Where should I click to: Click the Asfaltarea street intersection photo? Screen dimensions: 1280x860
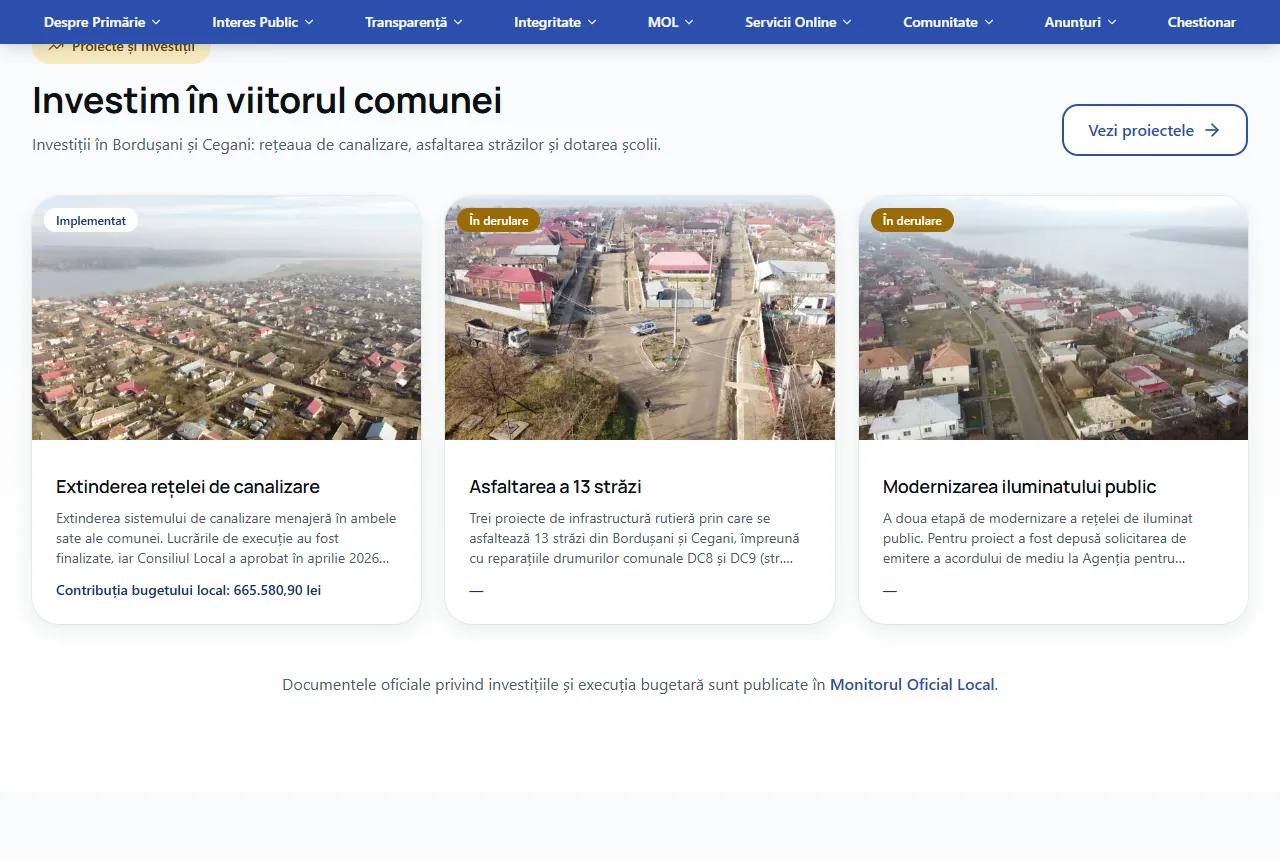(640, 318)
